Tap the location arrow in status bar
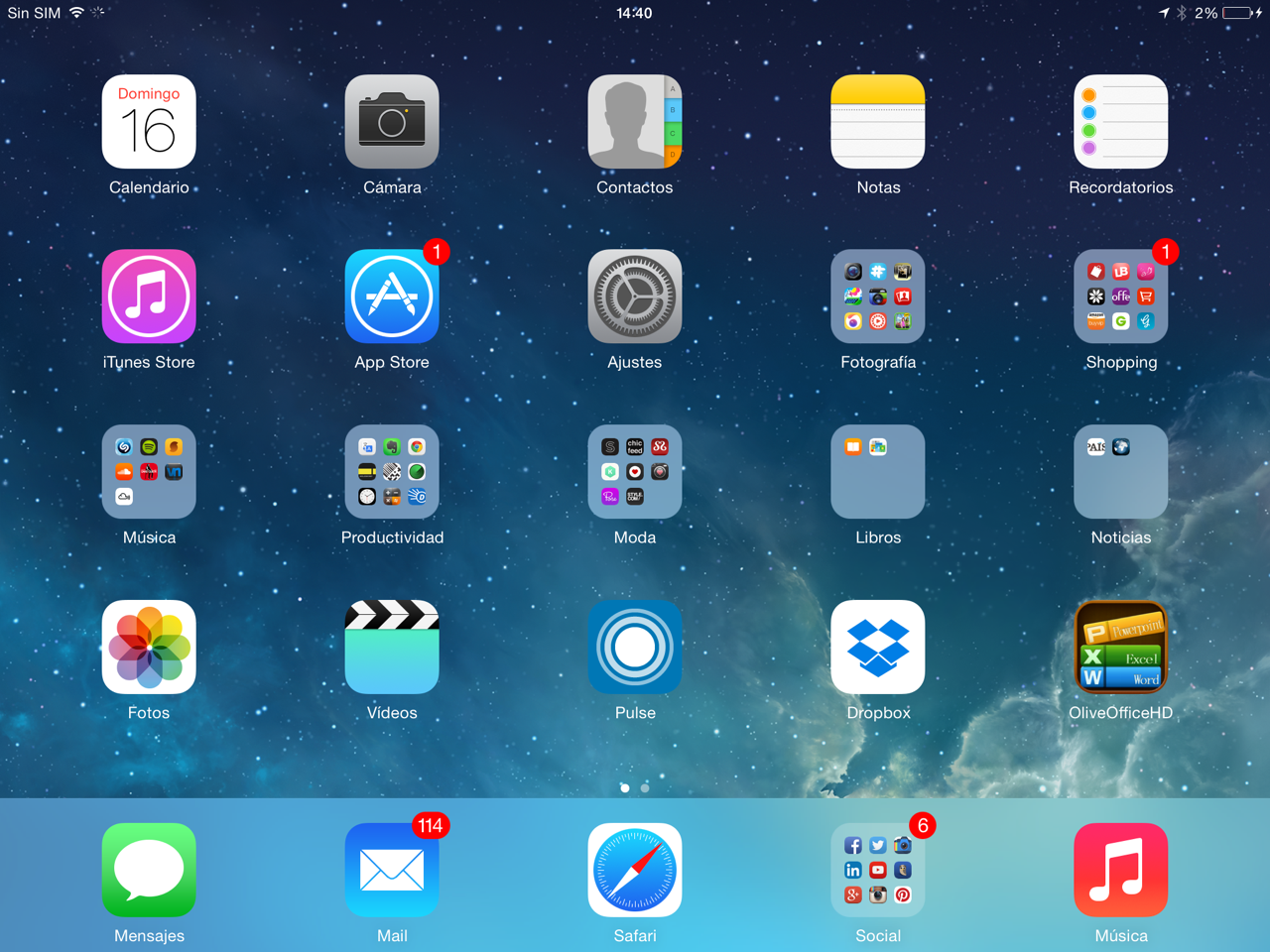Viewport: 1270px width, 952px height. pyautogui.click(x=1164, y=13)
